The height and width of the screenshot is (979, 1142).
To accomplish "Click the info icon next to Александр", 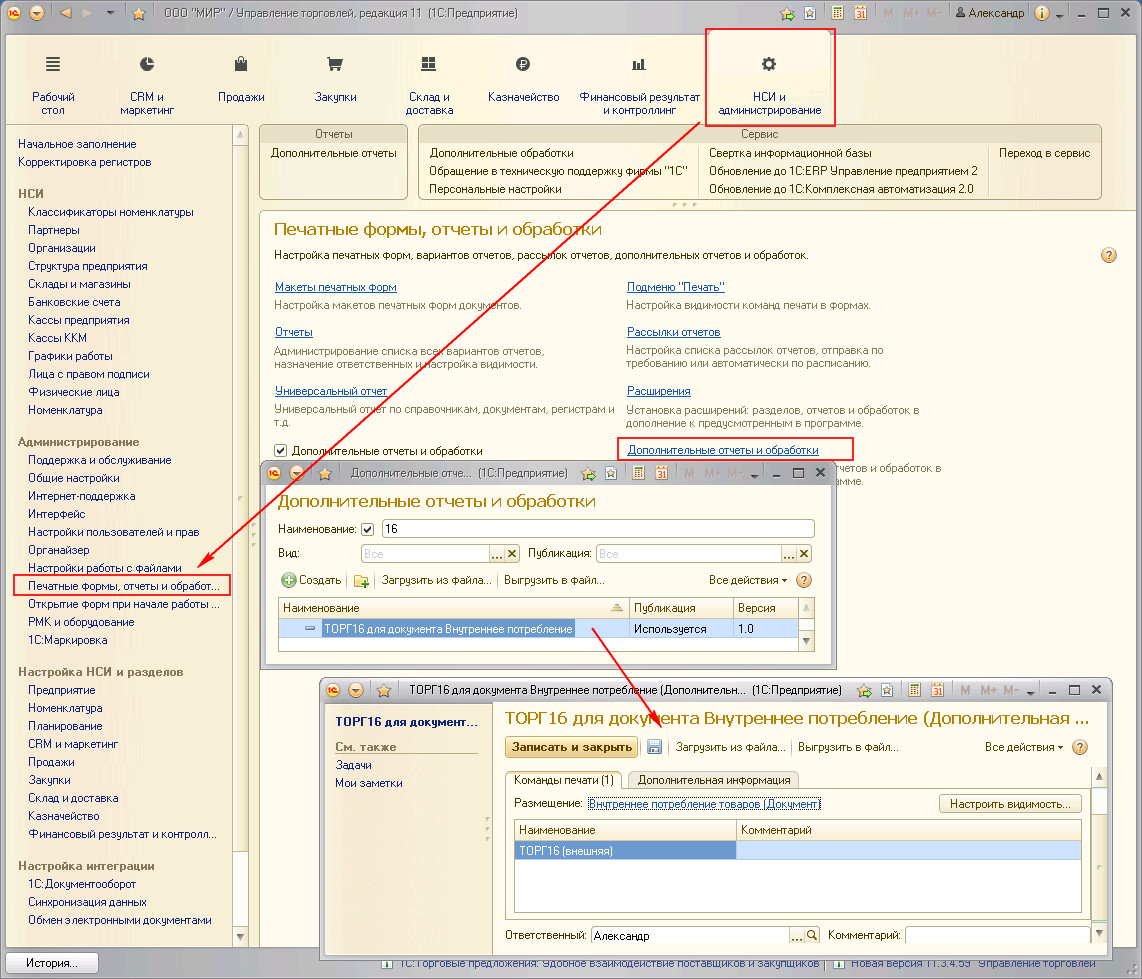I will (1042, 13).
